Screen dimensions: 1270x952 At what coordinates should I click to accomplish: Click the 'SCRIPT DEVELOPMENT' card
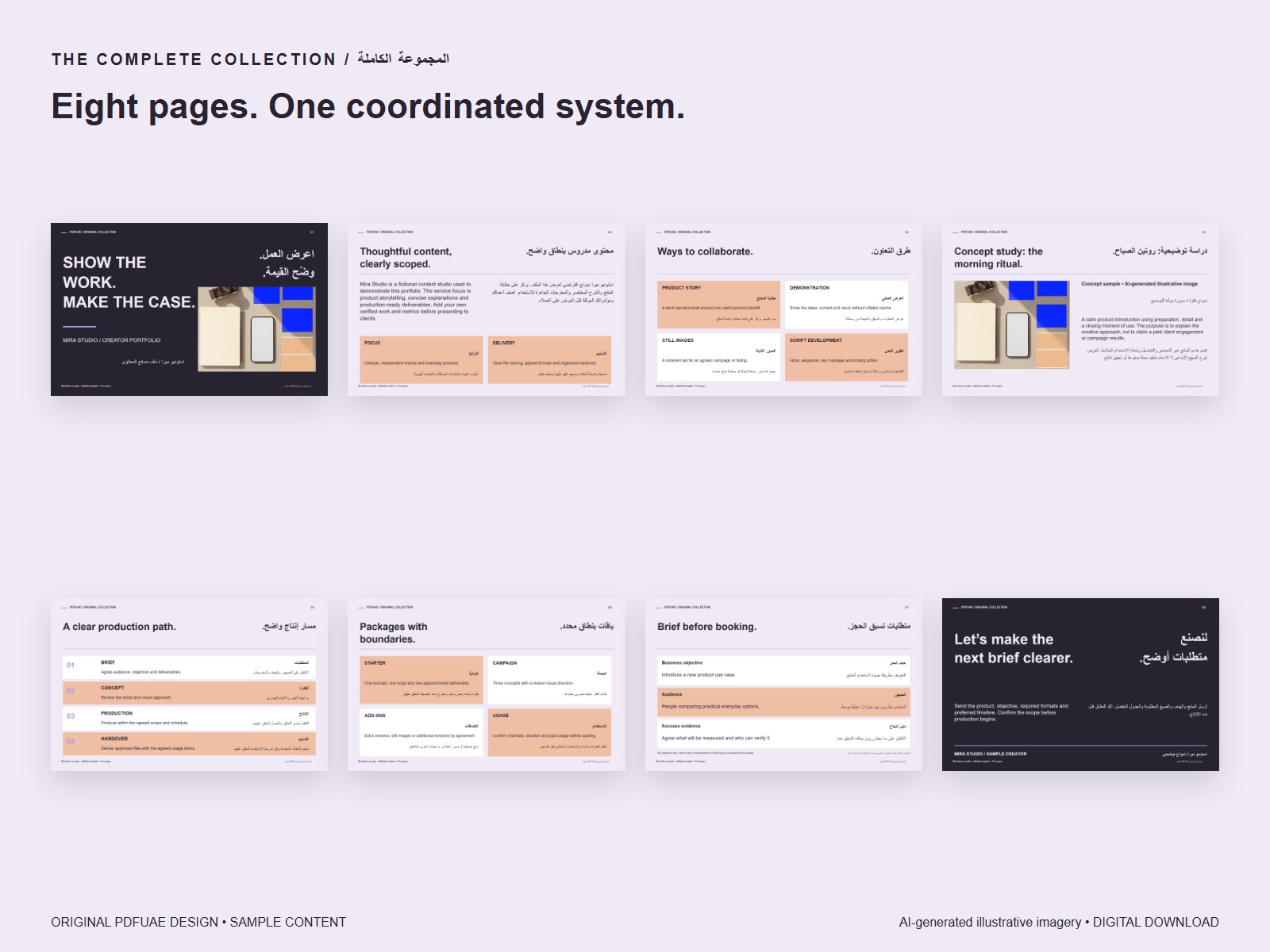[x=846, y=357]
